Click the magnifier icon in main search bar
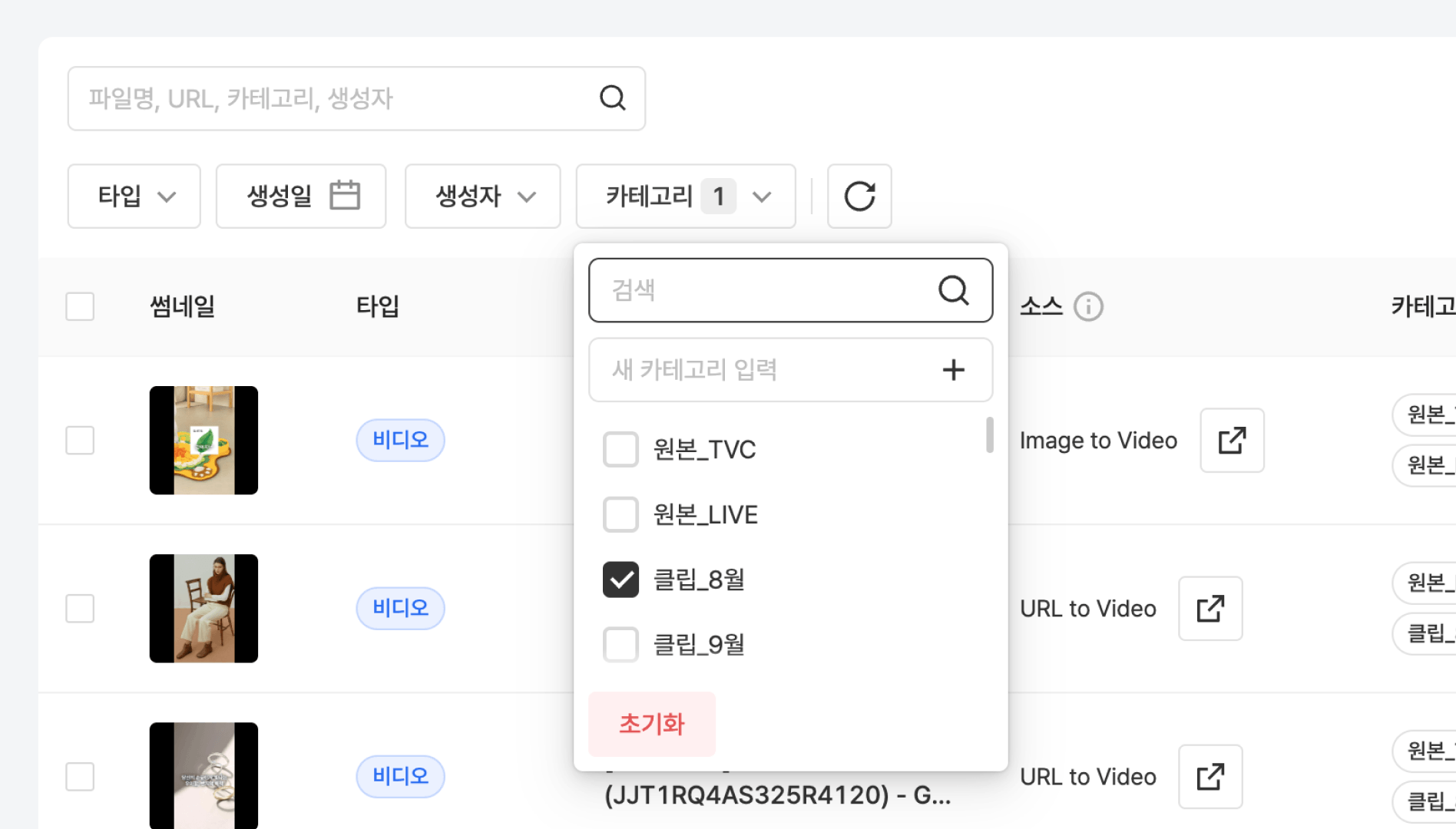 pos(612,98)
